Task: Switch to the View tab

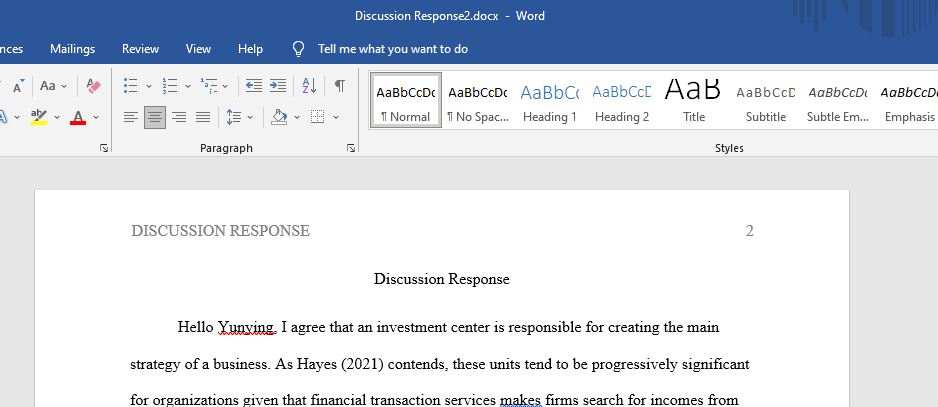Action: 198,49
